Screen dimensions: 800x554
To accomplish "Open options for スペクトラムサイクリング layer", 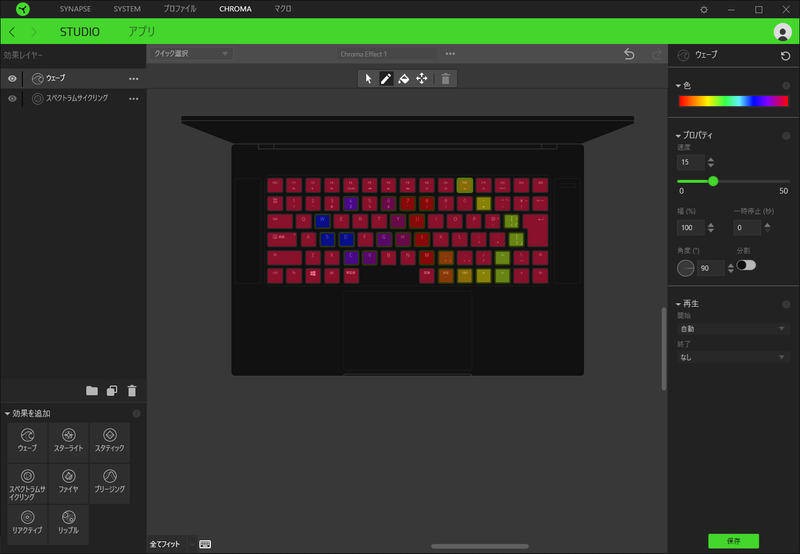I will click(x=134, y=98).
